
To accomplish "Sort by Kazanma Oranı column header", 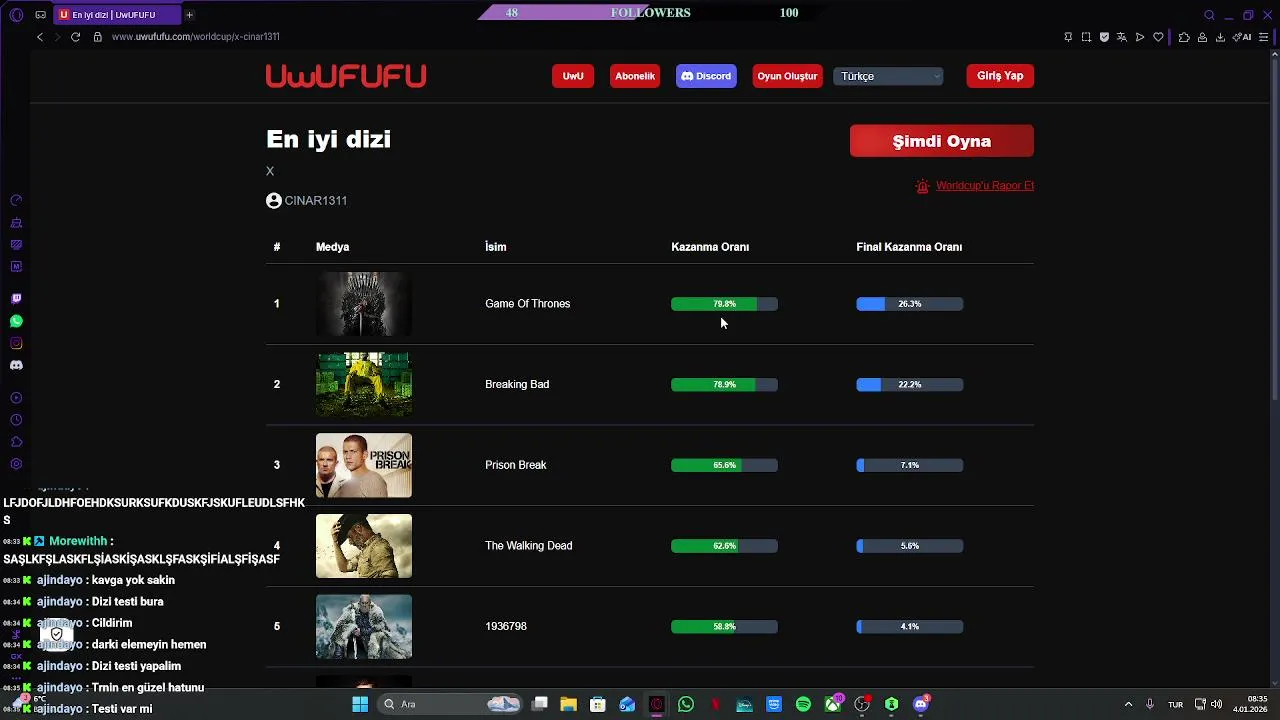I will click(710, 247).
